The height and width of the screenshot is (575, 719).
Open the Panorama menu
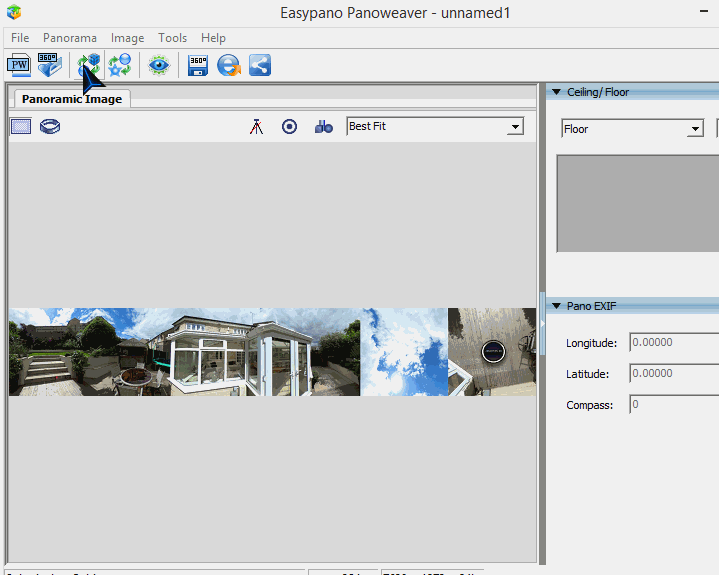70,38
